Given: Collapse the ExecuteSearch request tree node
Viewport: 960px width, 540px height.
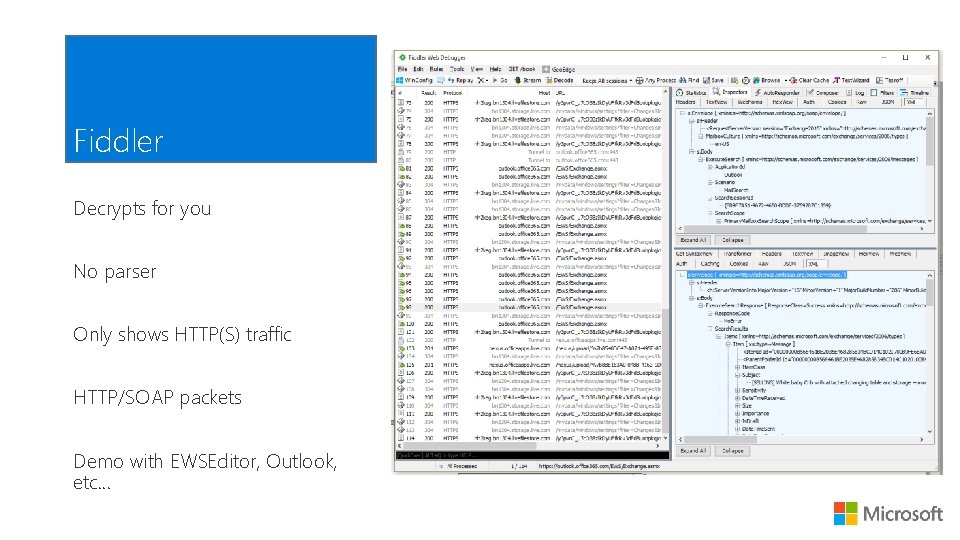Looking at the screenshot, I should tap(700, 159).
